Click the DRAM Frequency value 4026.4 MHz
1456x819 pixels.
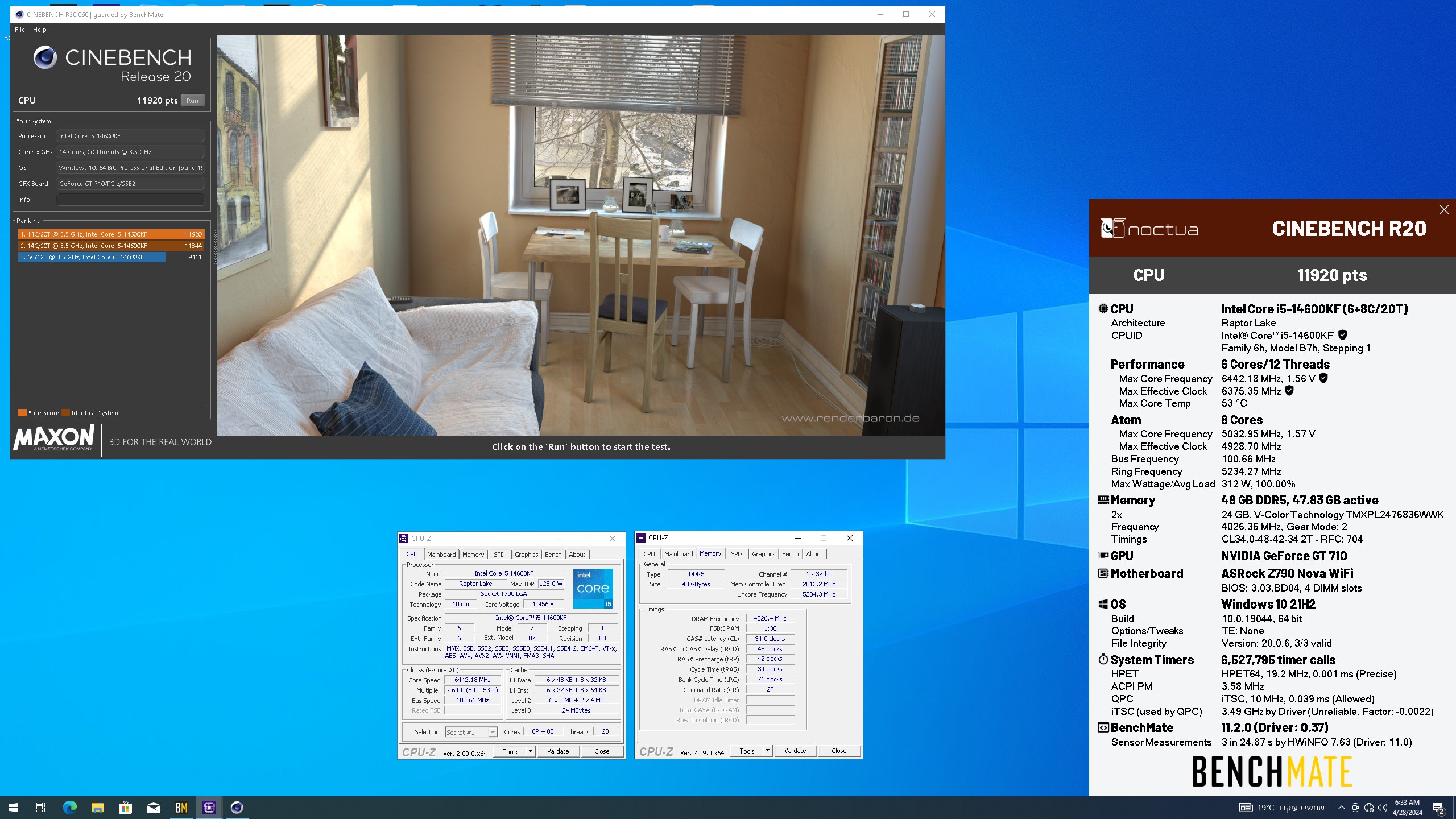click(770, 618)
